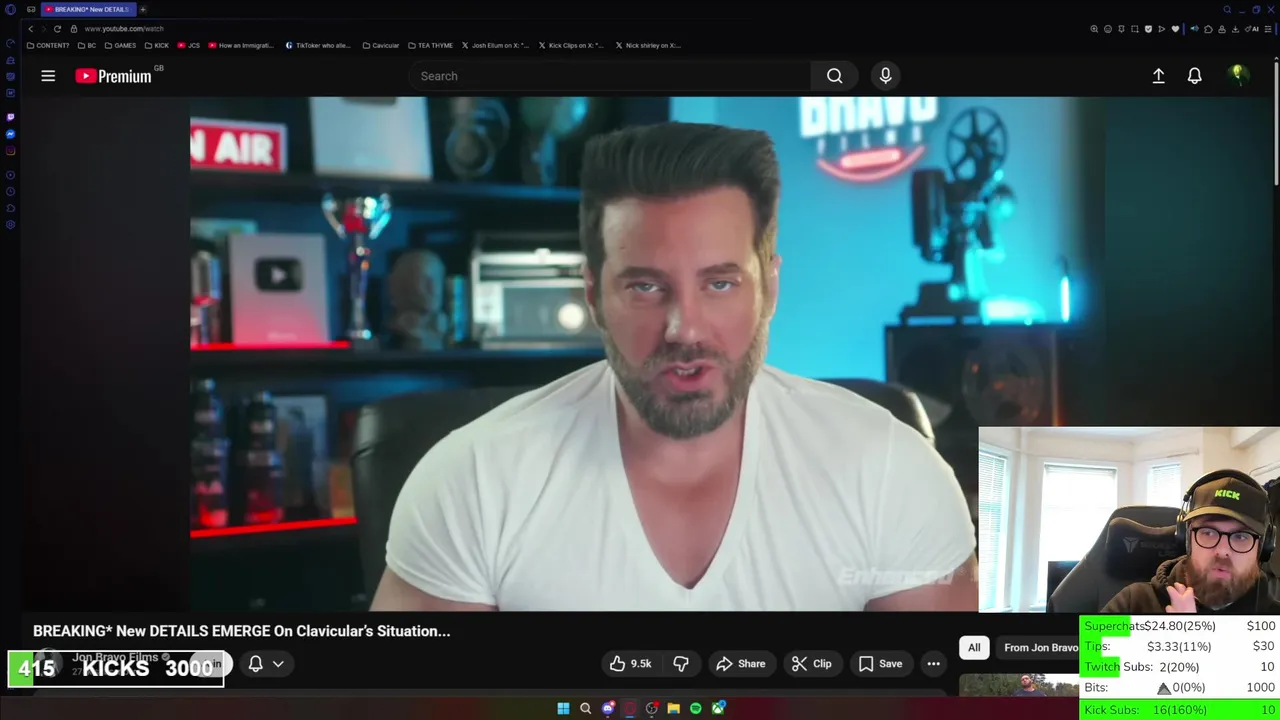Screen dimensions: 1280x720
Task: Open the GAMES bookmarks folder
Action: tap(120, 45)
